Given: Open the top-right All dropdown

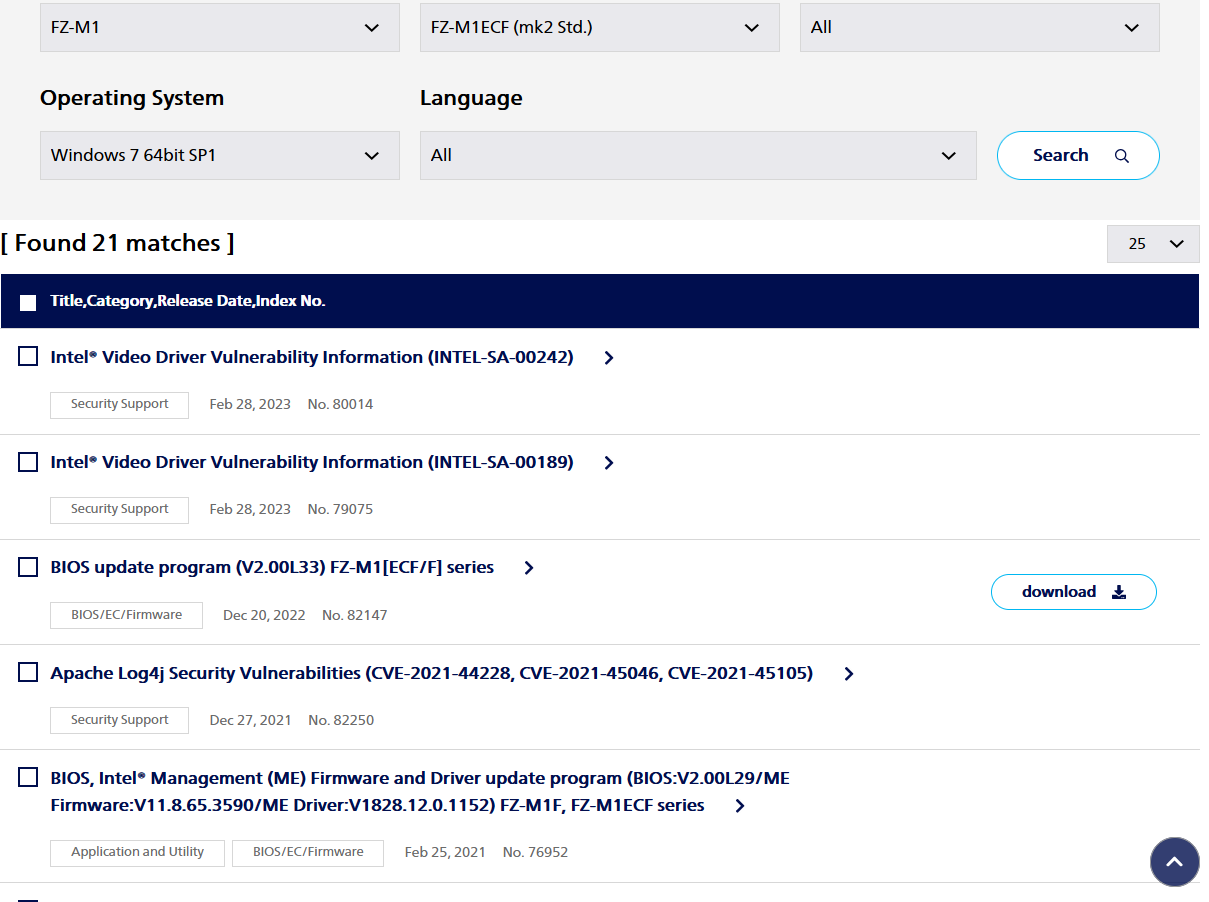Looking at the screenshot, I should (979, 27).
